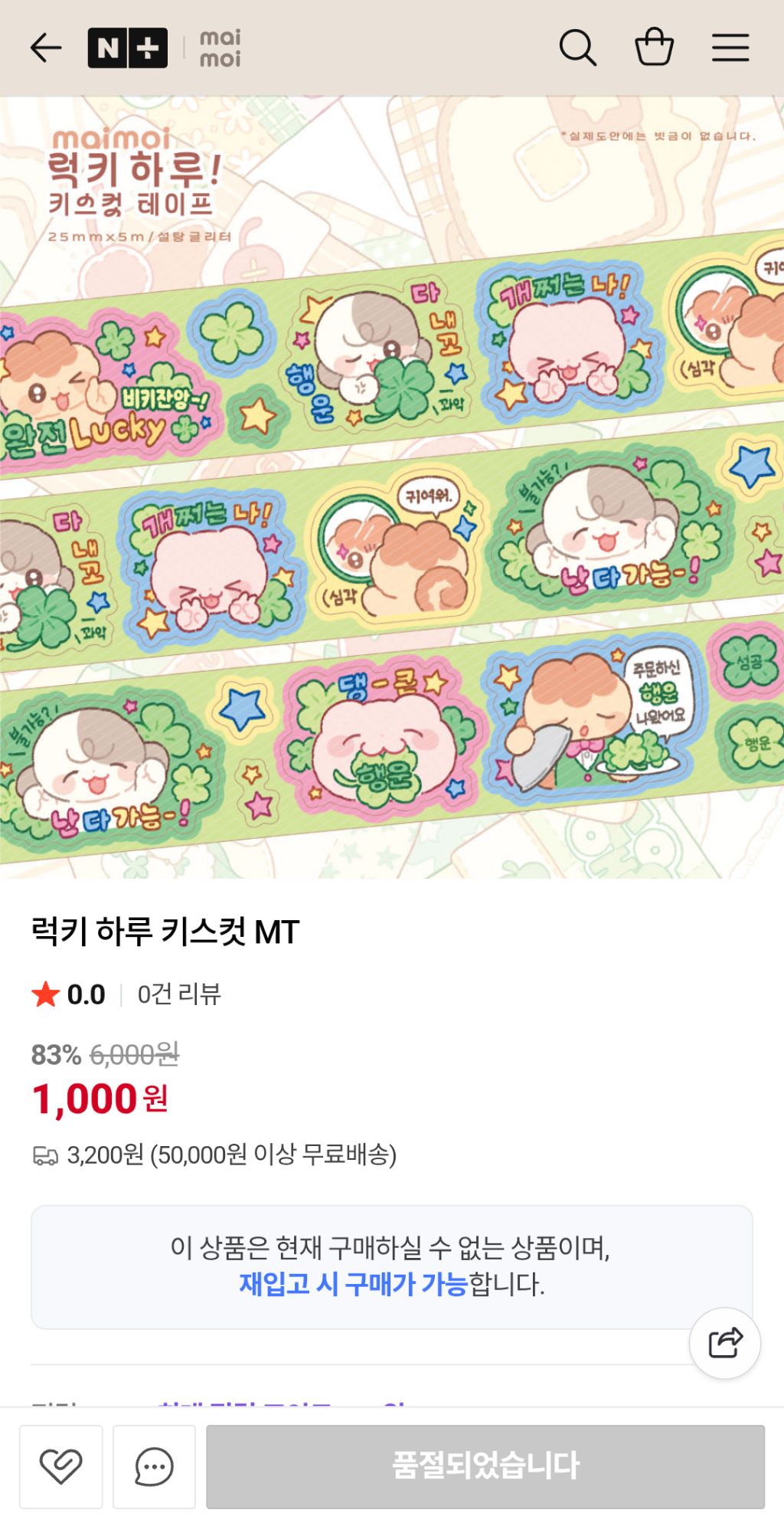Image resolution: width=784 pixels, height=1536 pixels.
Task: Open the 0건 리뷰 reviews link
Action: tap(179, 994)
